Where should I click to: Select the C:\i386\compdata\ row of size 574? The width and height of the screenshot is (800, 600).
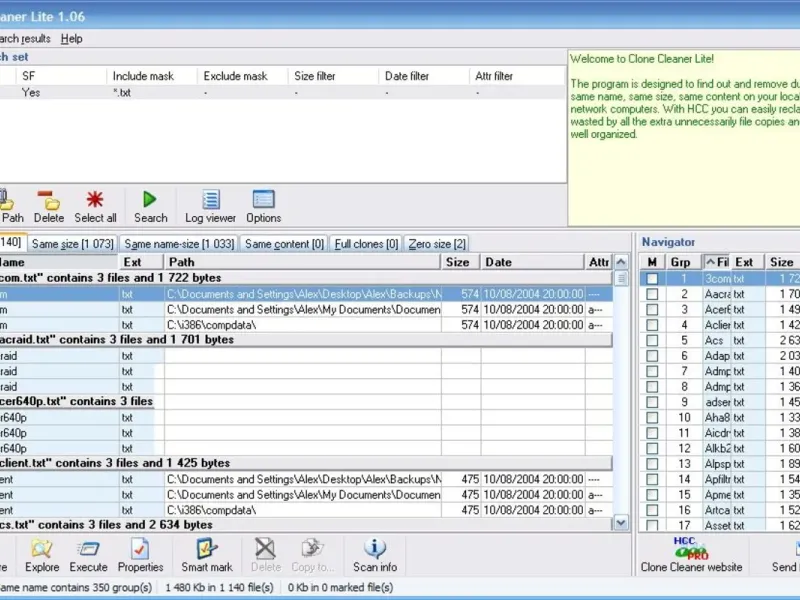point(306,325)
